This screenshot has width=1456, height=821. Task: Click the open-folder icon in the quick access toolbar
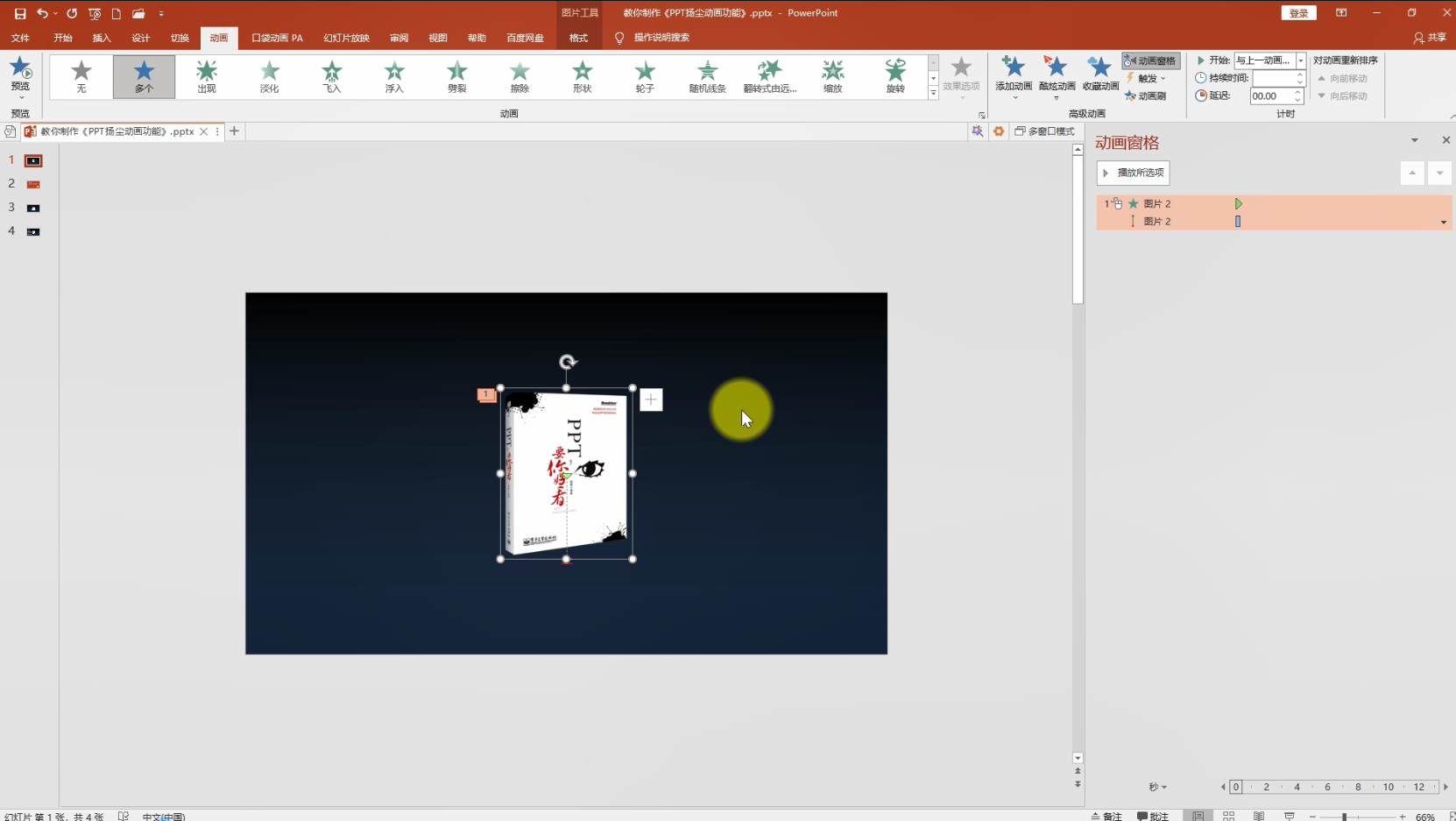click(x=138, y=13)
